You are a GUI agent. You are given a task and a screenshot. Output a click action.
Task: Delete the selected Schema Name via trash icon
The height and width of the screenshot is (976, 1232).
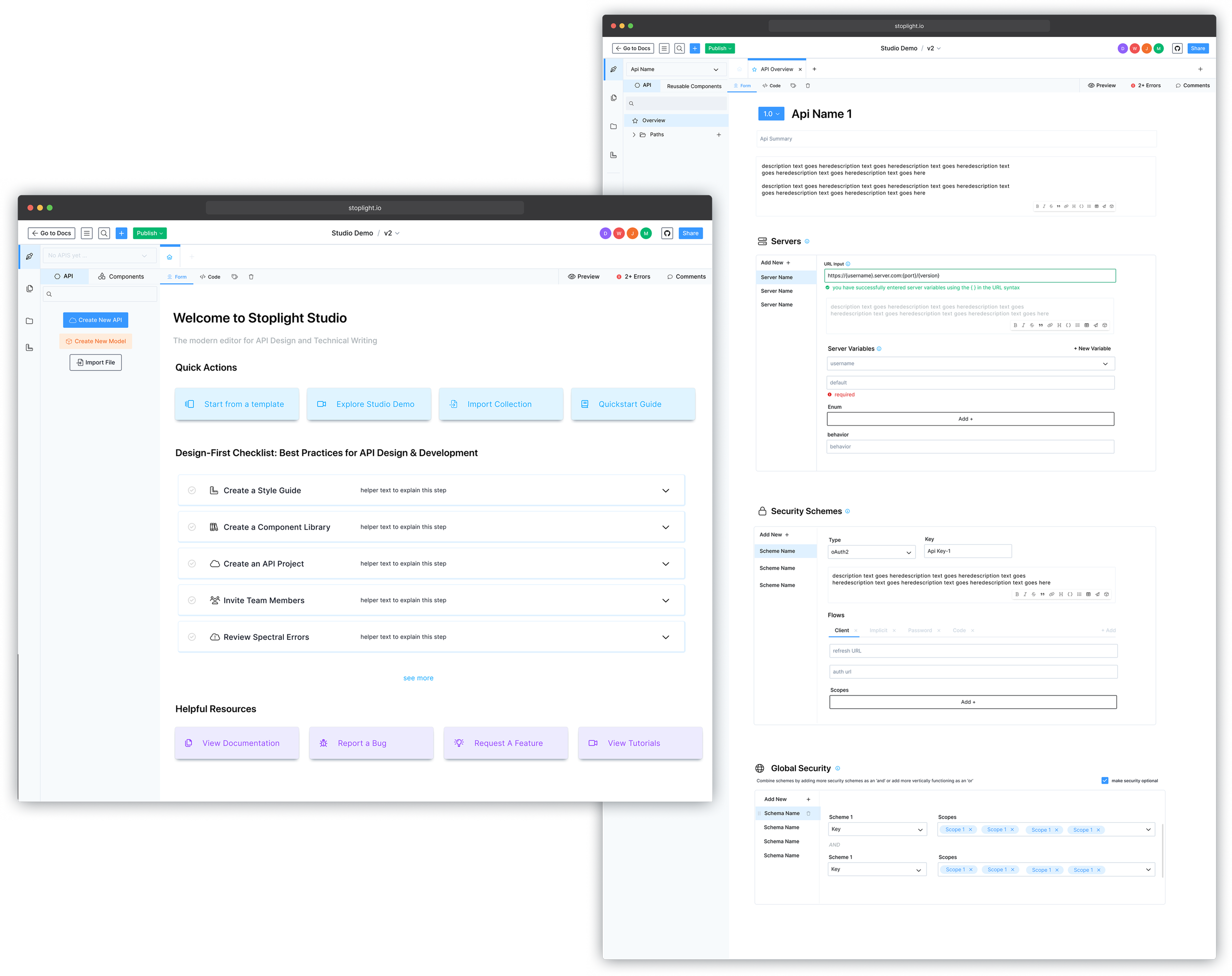pyautogui.click(x=809, y=814)
